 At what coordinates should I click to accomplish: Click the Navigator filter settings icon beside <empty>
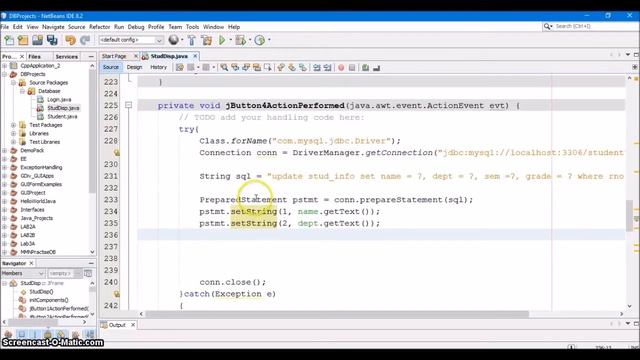(x=87, y=273)
